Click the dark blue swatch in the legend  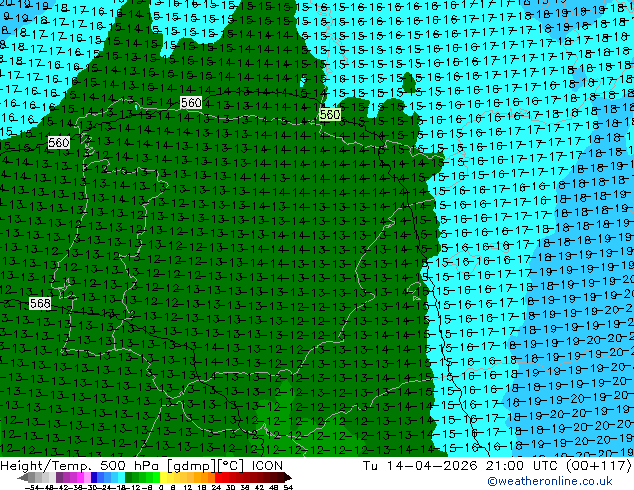coord(94,477)
